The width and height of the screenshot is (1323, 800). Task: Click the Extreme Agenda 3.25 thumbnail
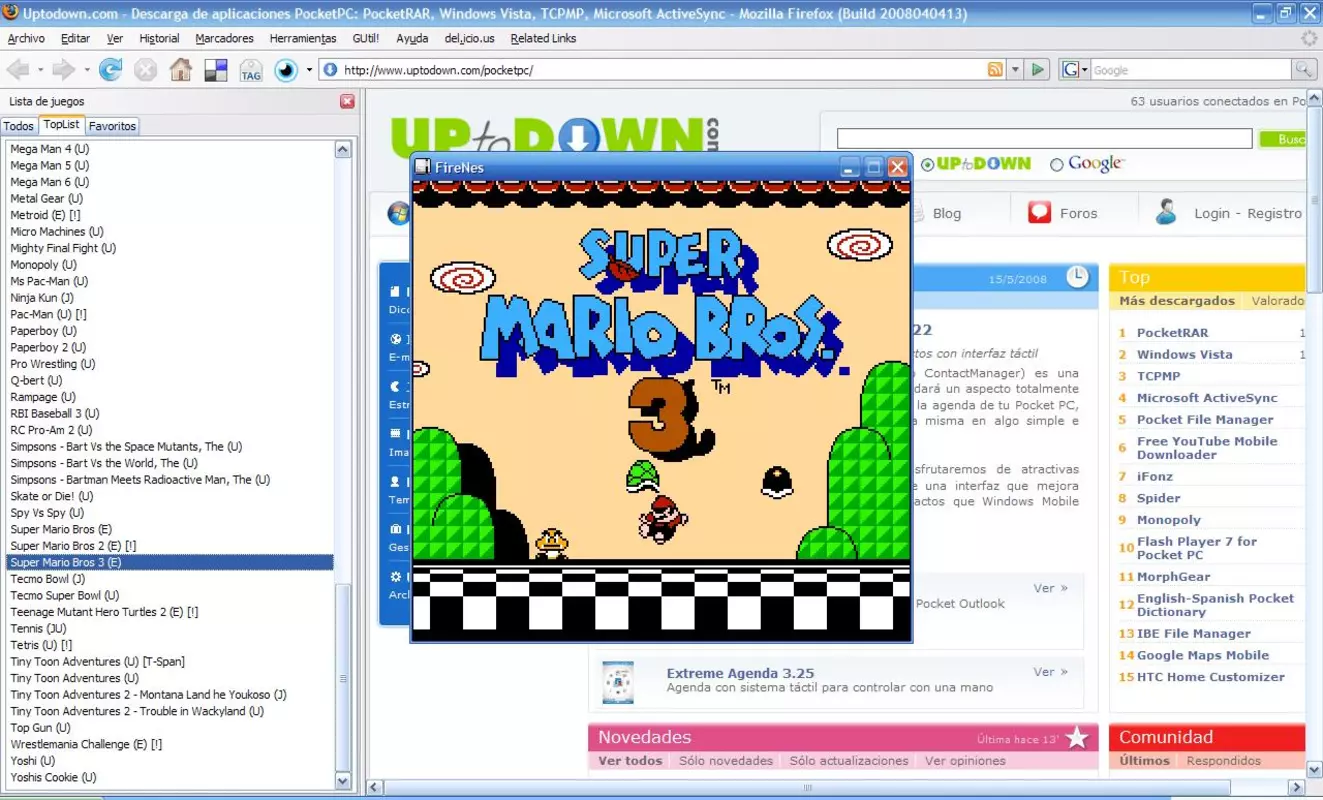coord(618,682)
